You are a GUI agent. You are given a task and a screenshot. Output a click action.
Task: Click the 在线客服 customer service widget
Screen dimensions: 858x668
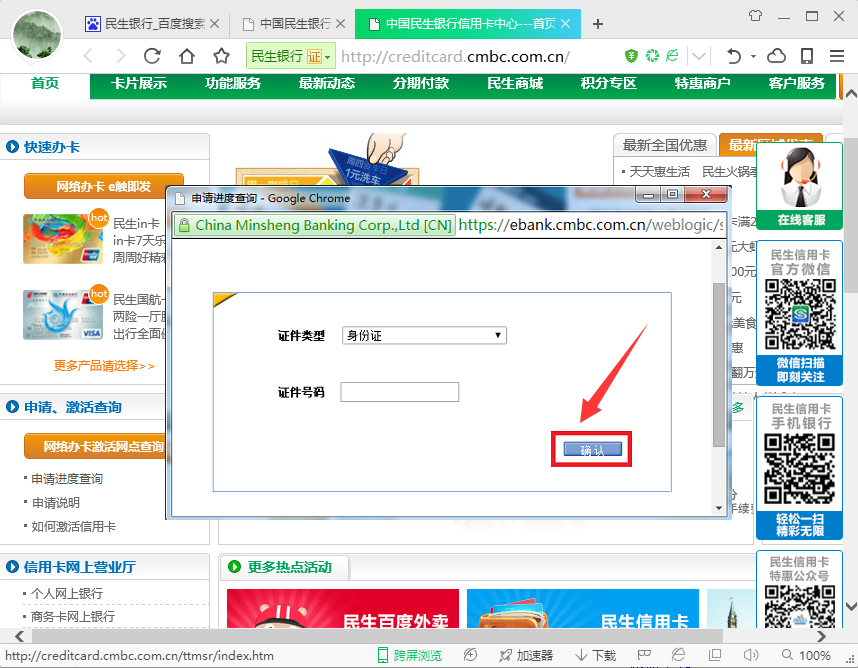800,186
